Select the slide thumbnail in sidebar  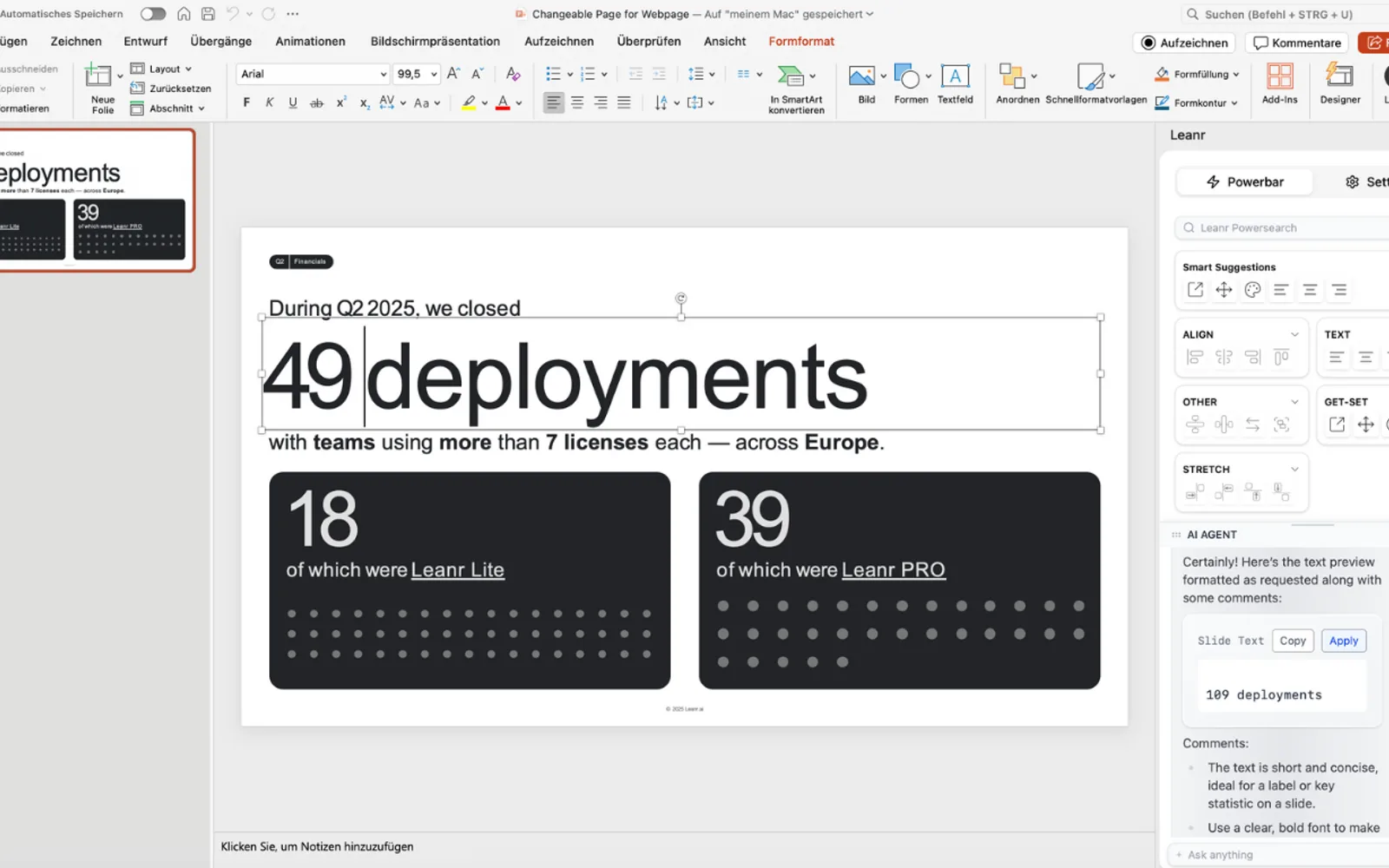pos(96,201)
